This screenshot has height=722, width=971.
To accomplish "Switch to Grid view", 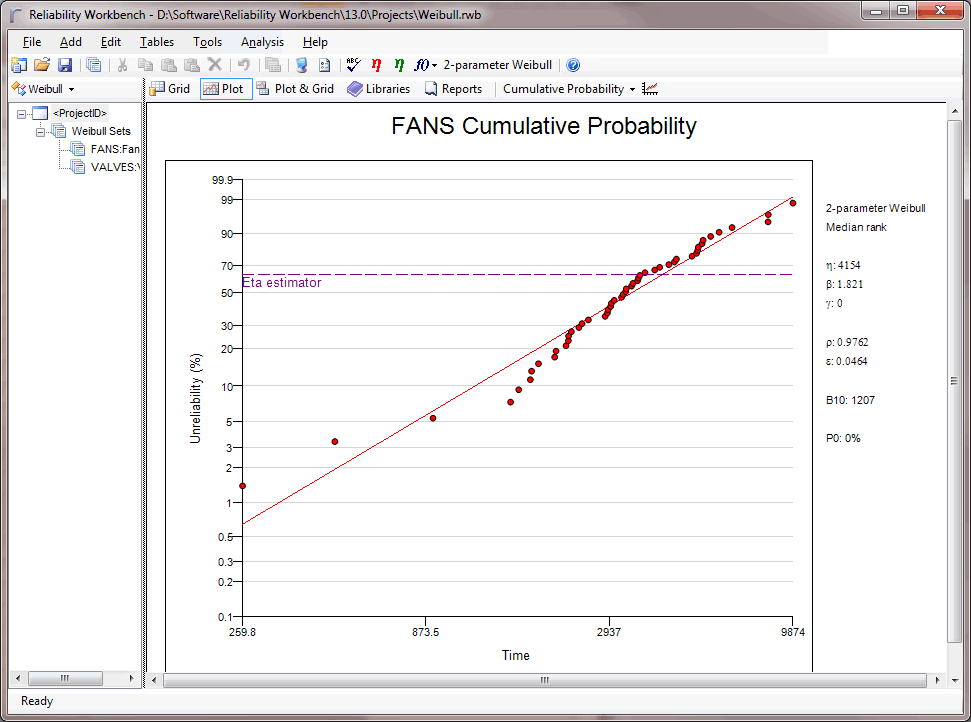I will [170, 89].
